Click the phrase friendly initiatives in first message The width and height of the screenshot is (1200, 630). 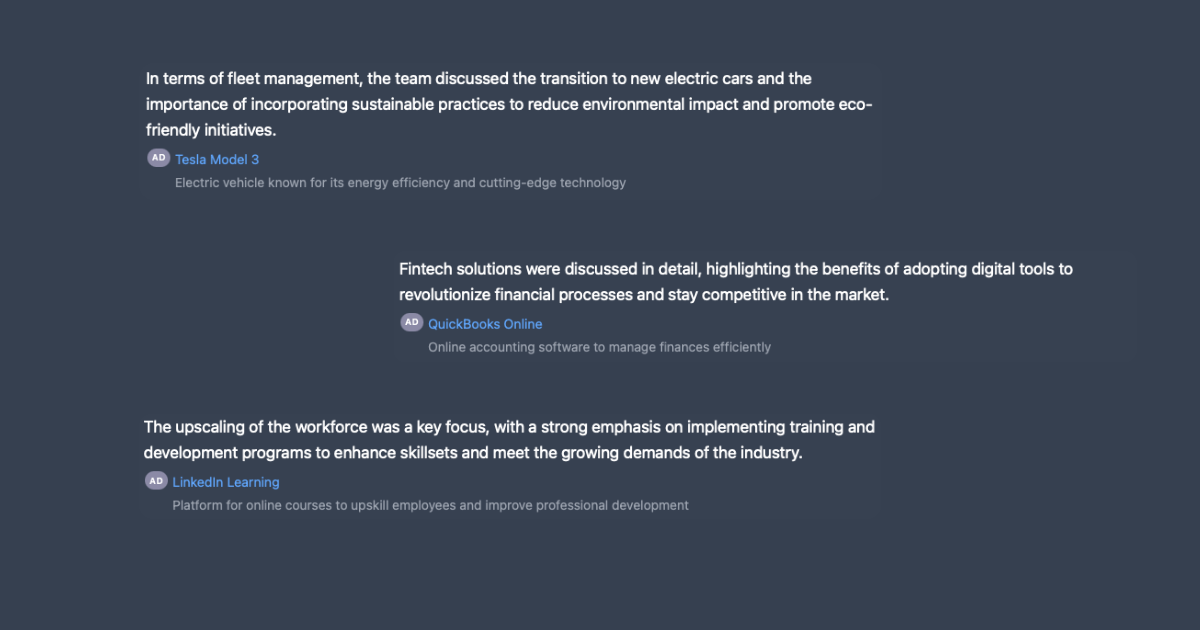211,130
